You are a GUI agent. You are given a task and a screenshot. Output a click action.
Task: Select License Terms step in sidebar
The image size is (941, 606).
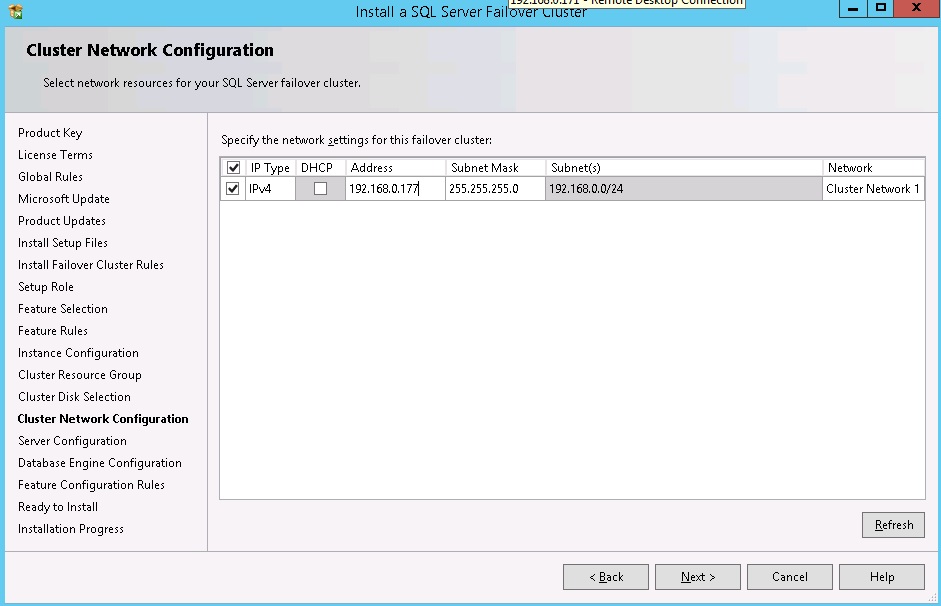pyautogui.click(x=55, y=155)
